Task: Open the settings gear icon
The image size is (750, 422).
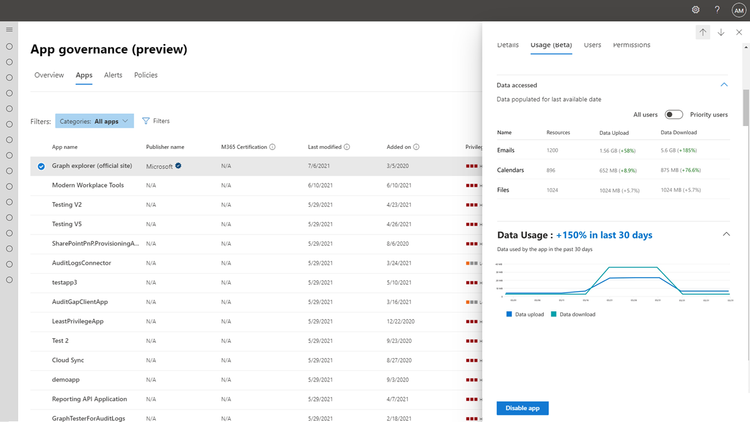Action: (695, 10)
